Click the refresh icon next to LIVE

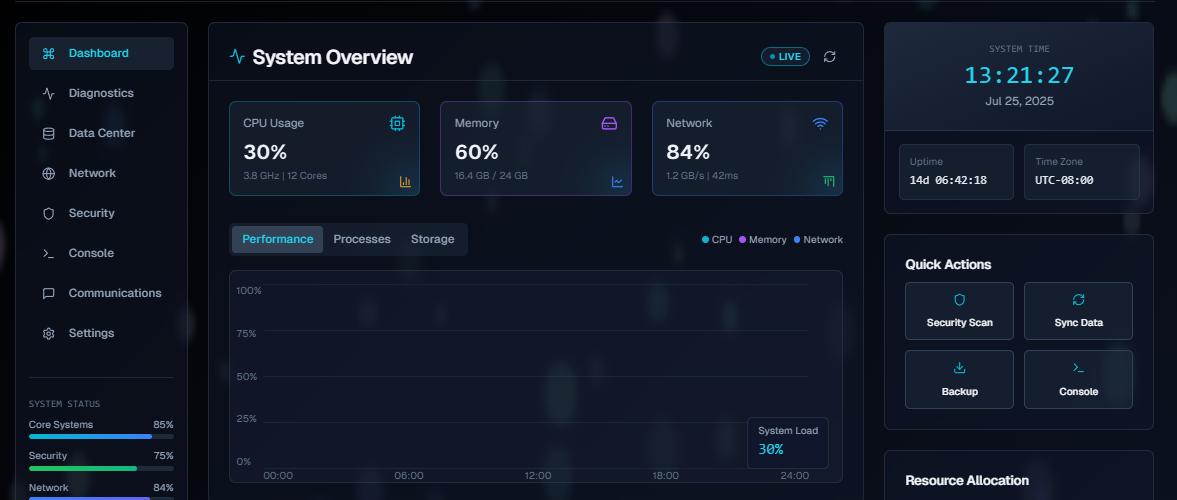[829, 56]
